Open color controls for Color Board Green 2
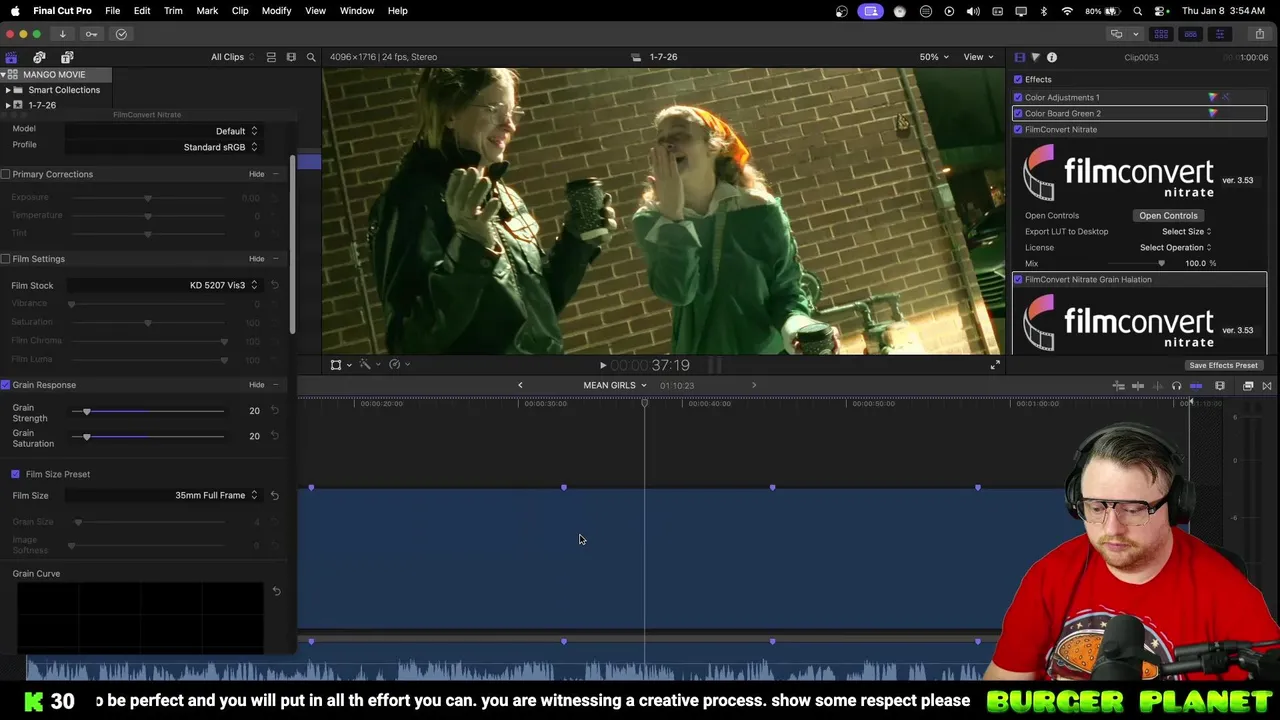1280x720 pixels. pos(1213,113)
